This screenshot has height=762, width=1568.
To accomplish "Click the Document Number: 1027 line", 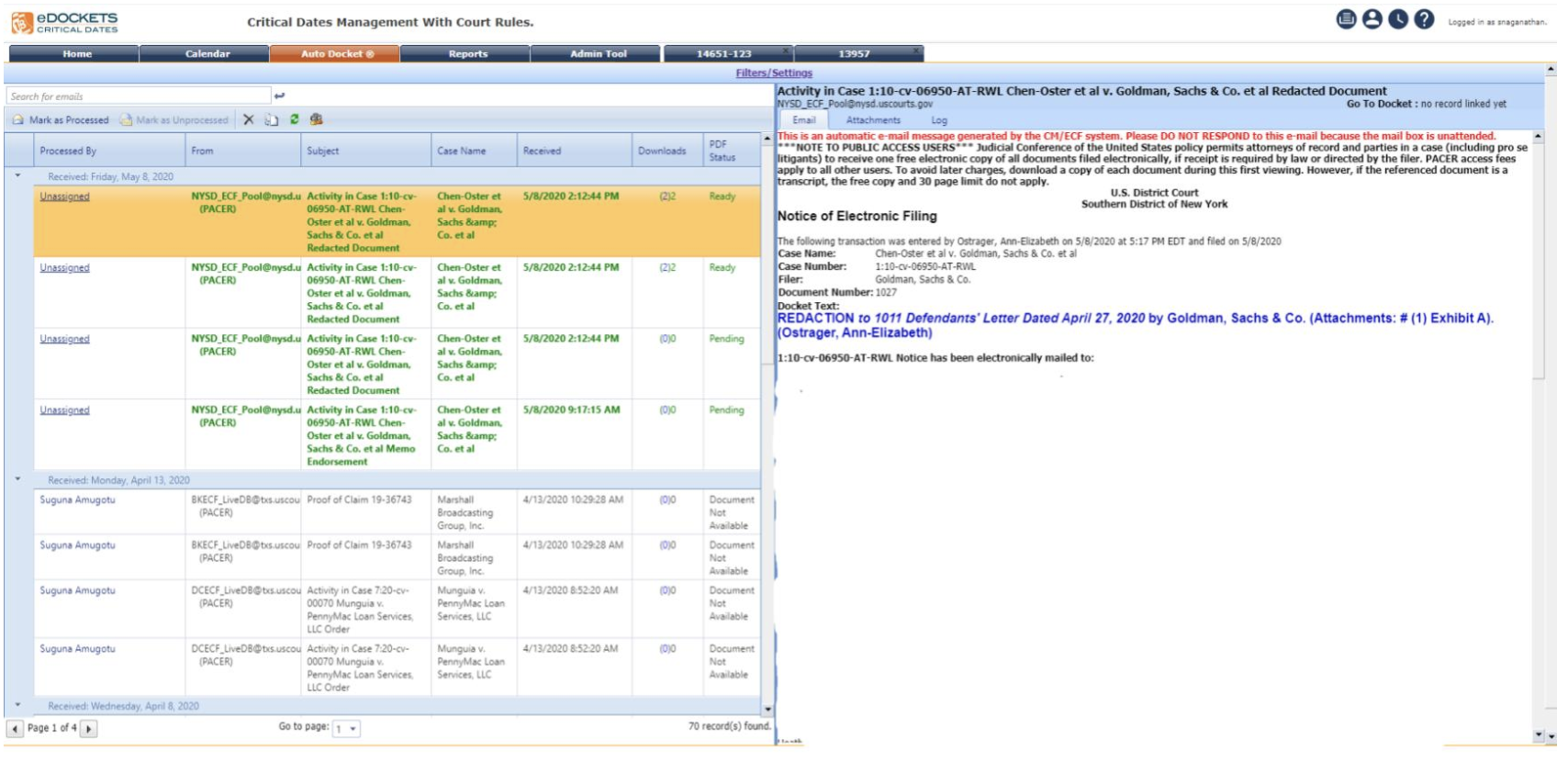I will 837,292.
